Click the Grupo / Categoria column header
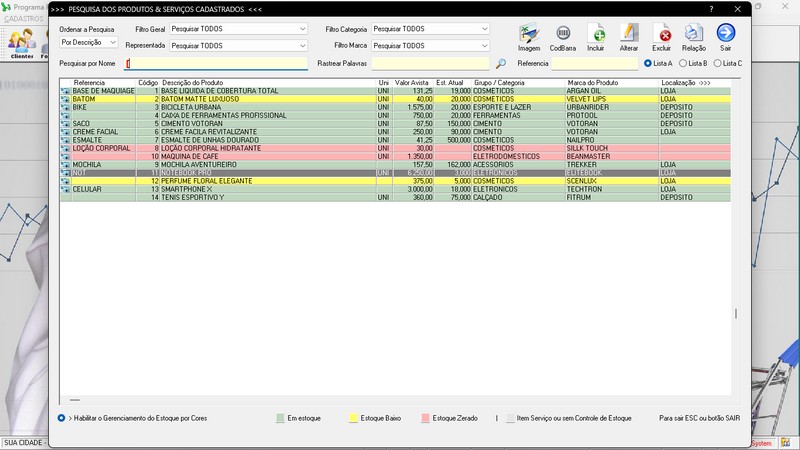The width and height of the screenshot is (800, 450). (x=499, y=83)
